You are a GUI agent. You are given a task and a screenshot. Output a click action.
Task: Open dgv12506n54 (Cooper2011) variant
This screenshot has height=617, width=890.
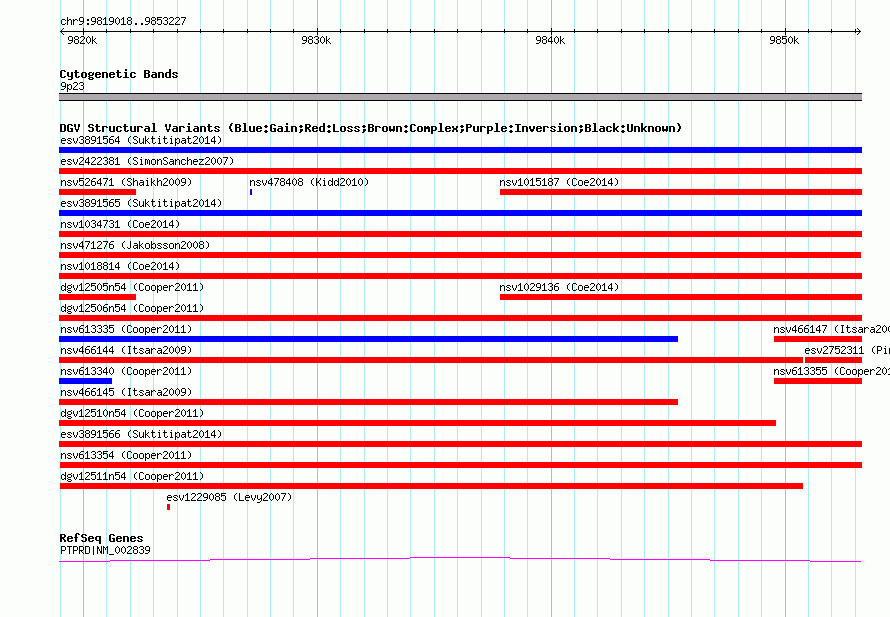pyautogui.click(x=132, y=308)
